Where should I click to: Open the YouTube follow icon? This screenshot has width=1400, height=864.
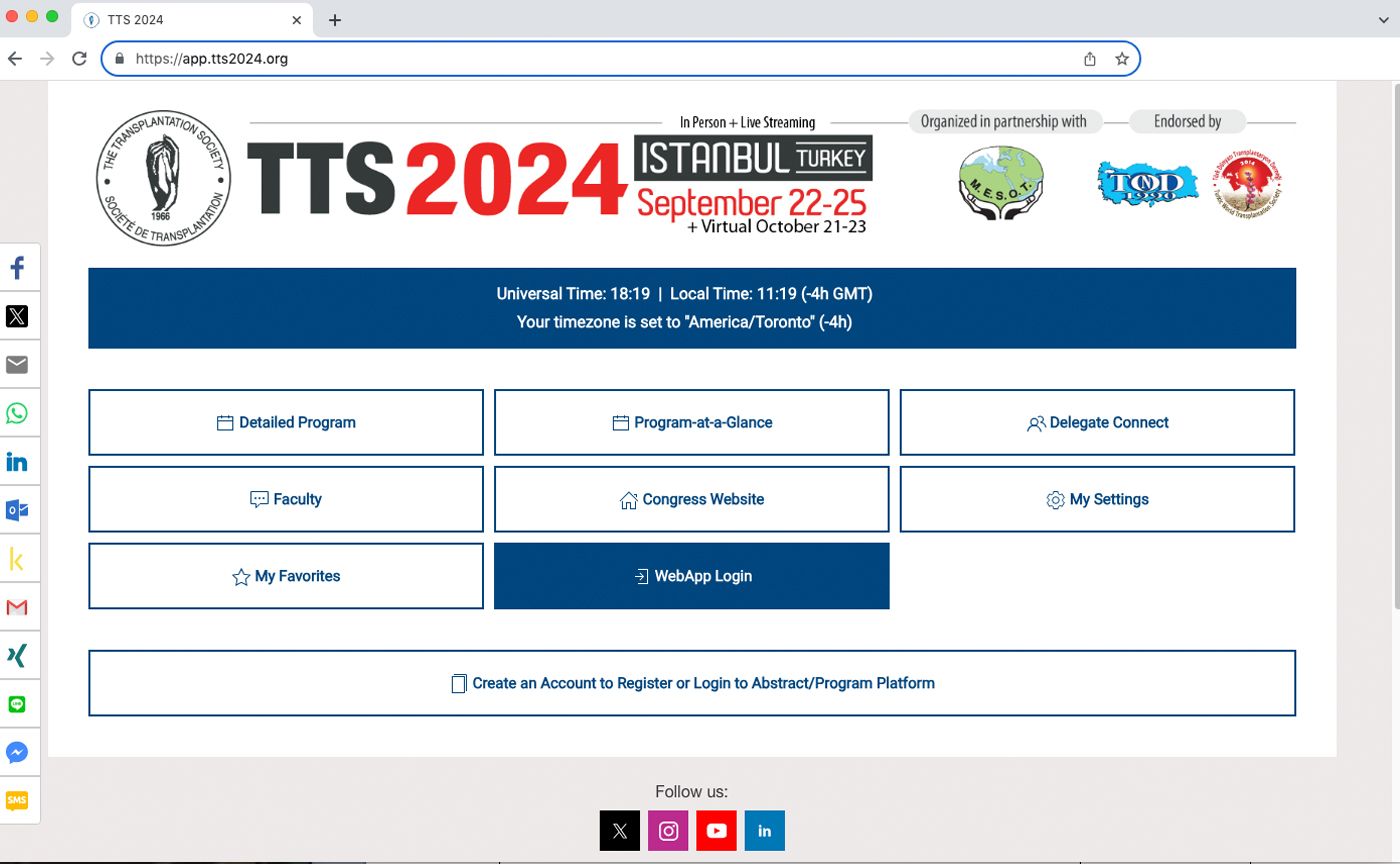coord(716,831)
